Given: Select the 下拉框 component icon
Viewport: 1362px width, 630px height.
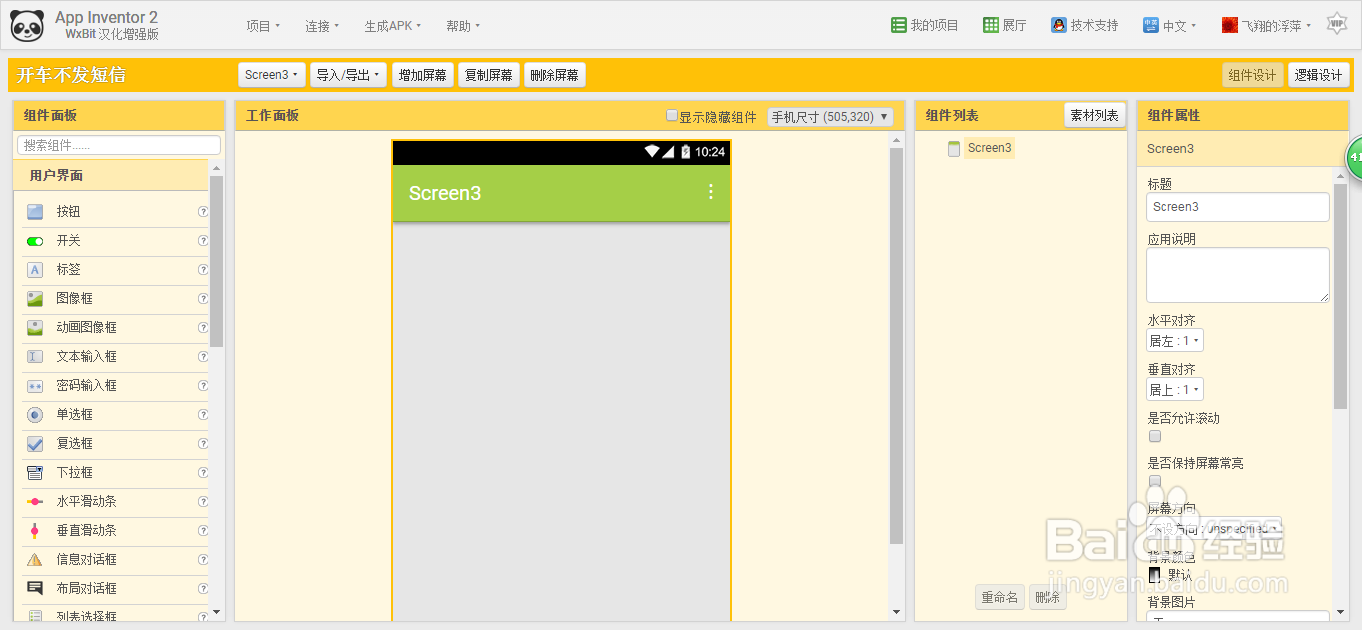Looking at the screenshot, I should coord(35,473).
